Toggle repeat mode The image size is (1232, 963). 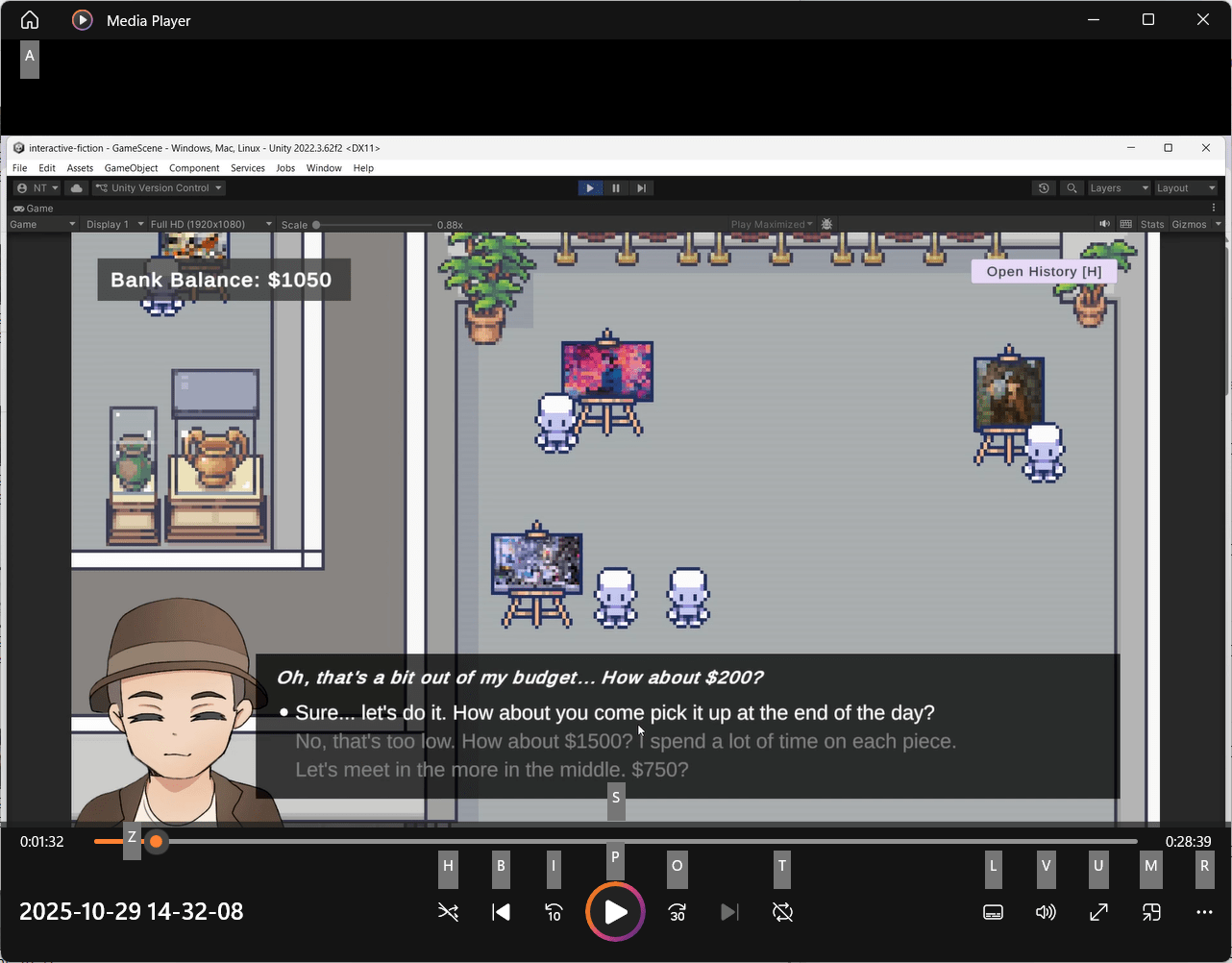[x=782, y=912]
